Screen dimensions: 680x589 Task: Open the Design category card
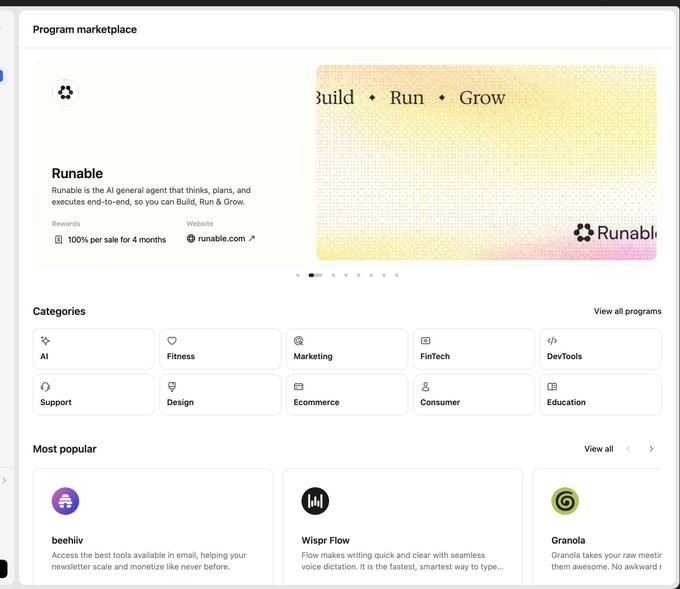click(220, 395)
